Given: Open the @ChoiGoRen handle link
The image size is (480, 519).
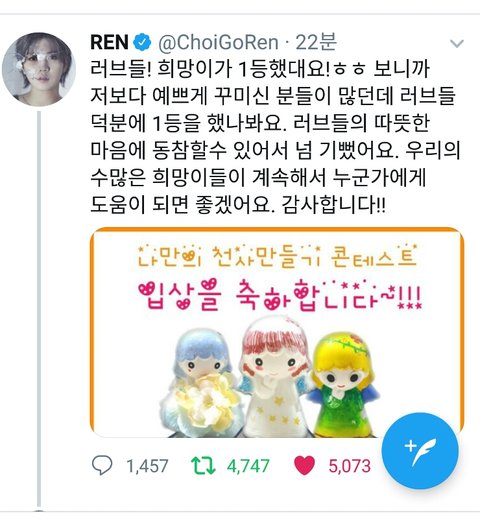Looking at the screenshot, I should (x=218, y=43).
